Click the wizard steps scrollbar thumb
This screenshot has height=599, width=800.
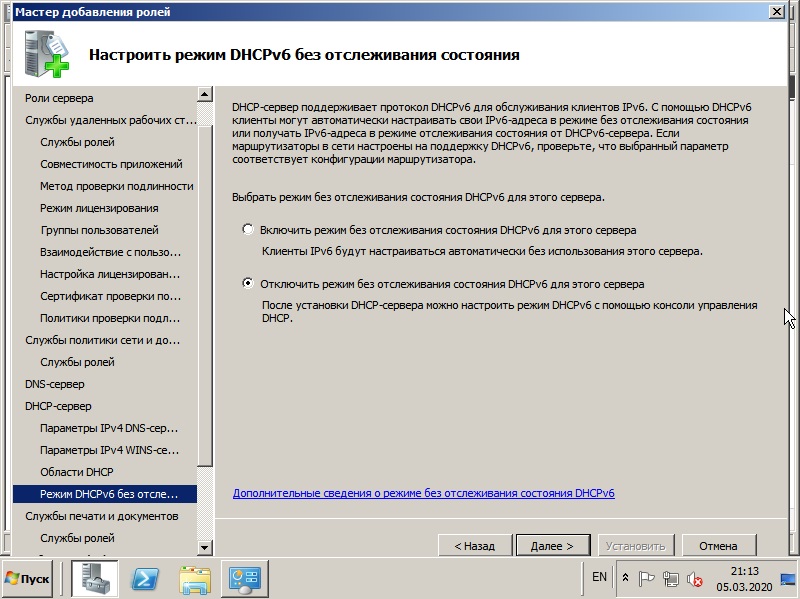tap(204, 296)
